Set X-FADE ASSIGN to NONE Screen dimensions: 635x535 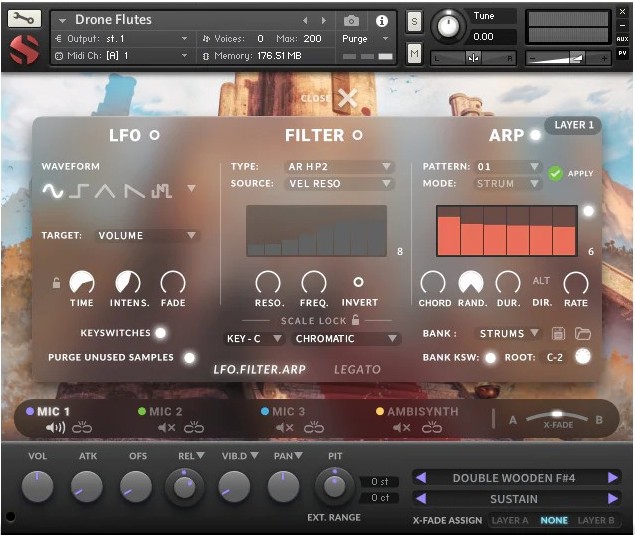point(554,520)
